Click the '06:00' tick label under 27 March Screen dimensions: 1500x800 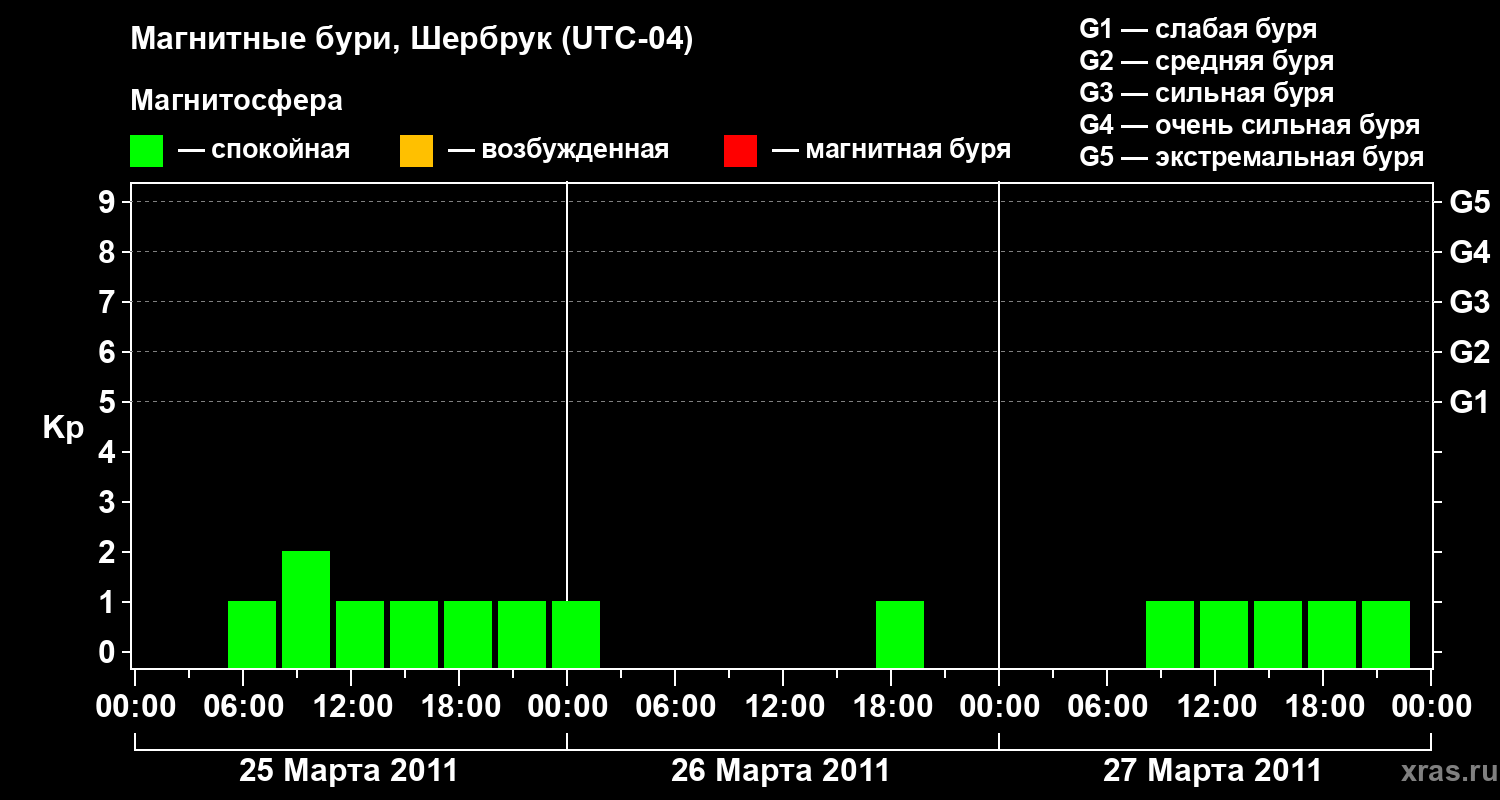click(1108, 707)
